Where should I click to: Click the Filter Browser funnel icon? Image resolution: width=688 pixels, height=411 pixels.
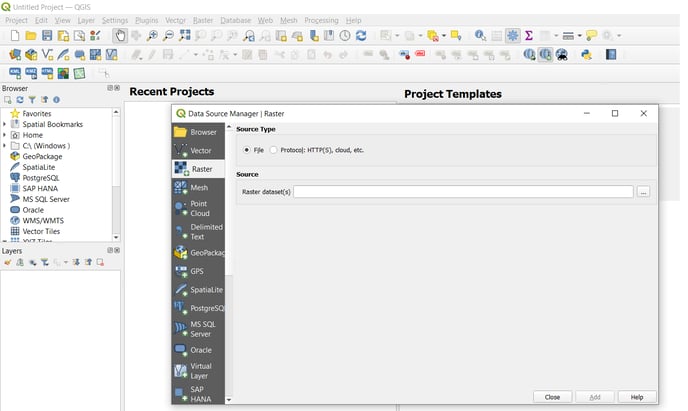tap(32, 100)
